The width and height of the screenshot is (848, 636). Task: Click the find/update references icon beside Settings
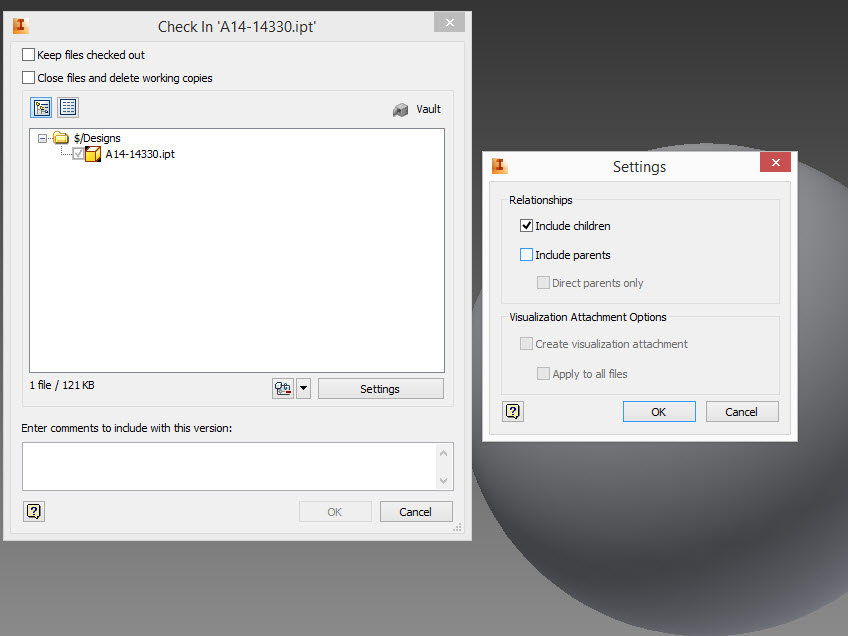coord(283,388)
